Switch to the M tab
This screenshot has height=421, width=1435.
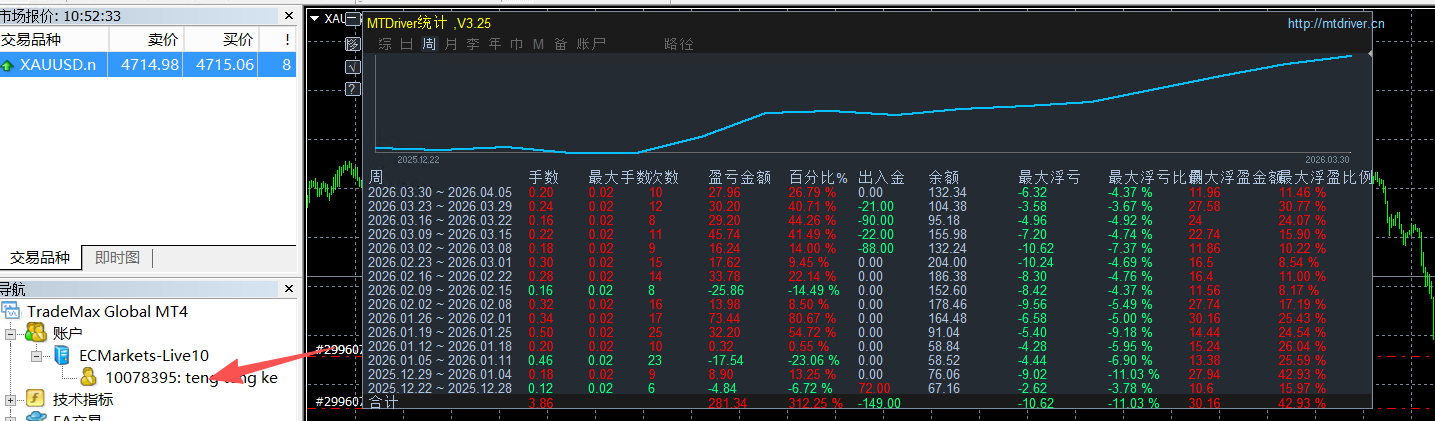pos(538,44)
